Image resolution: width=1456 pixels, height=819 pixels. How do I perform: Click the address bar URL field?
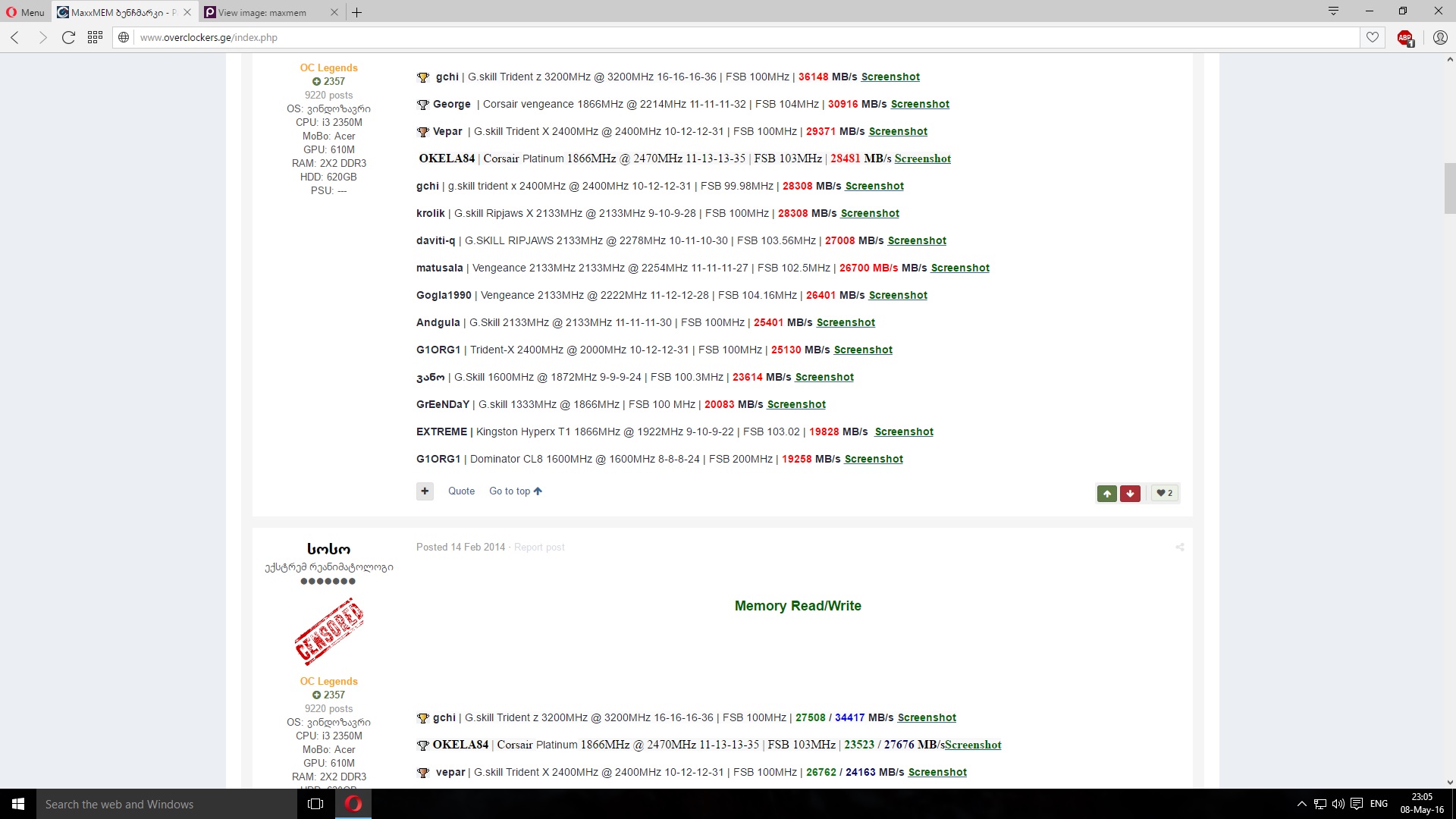[682, 37]
